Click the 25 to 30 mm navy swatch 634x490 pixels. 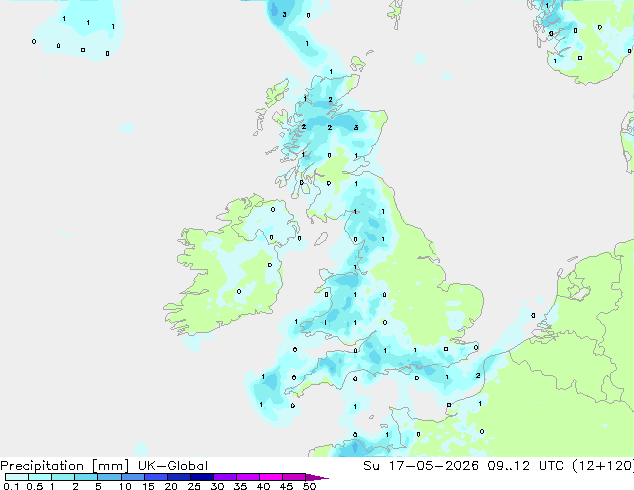pos(202,477)
